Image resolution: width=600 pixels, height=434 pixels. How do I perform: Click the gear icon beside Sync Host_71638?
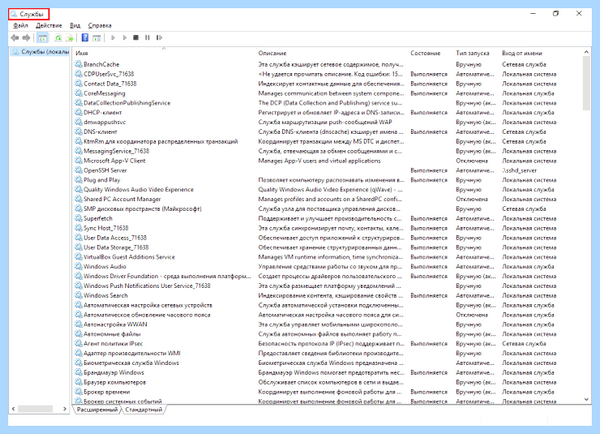point(78,228)
